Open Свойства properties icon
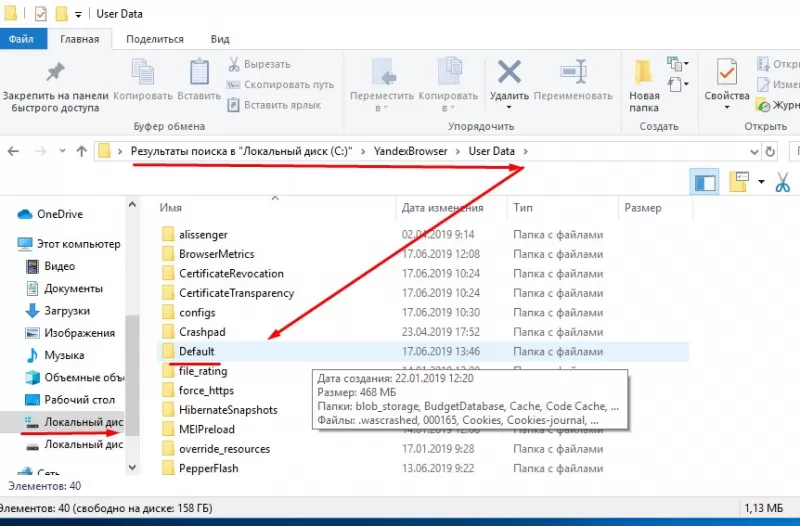This screenshot has height=526, width=800. (x=727, y=72)
